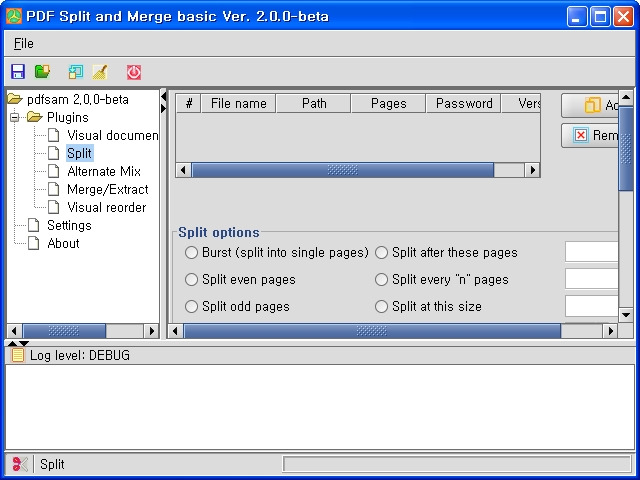Select Split every "n" pages option
The image size is (640, 480).
[381, 280]
